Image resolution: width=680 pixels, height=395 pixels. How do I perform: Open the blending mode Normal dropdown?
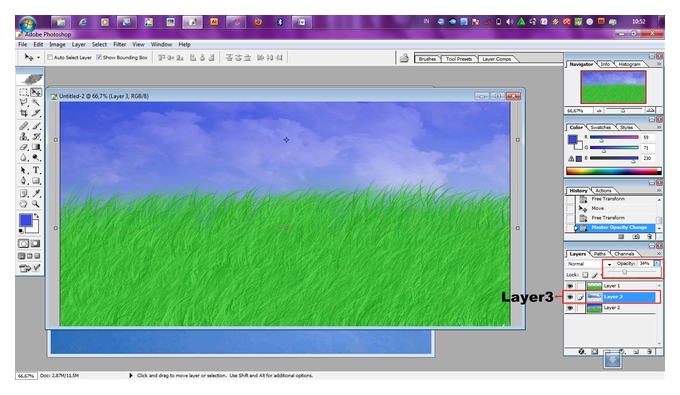tap(589, 264)
